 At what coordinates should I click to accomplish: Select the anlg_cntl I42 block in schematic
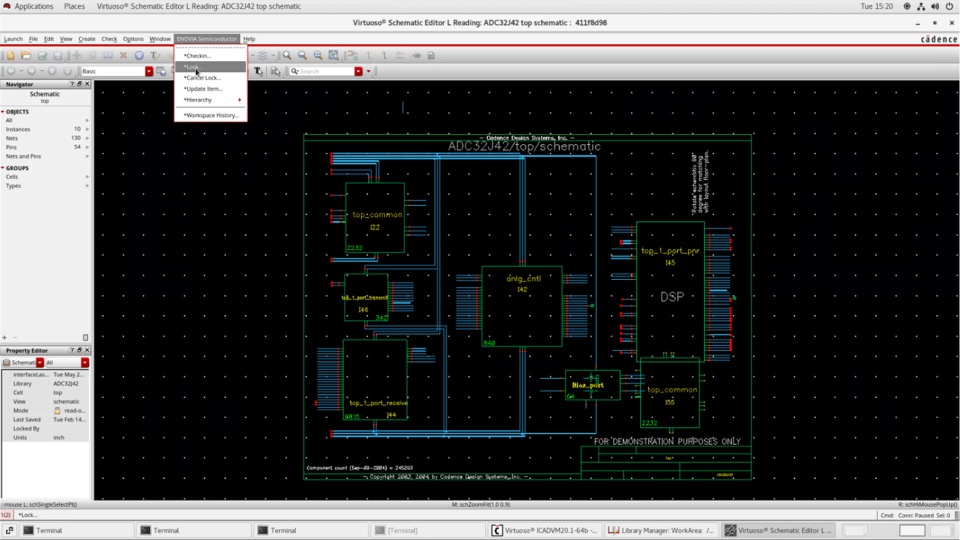(522, 306)
